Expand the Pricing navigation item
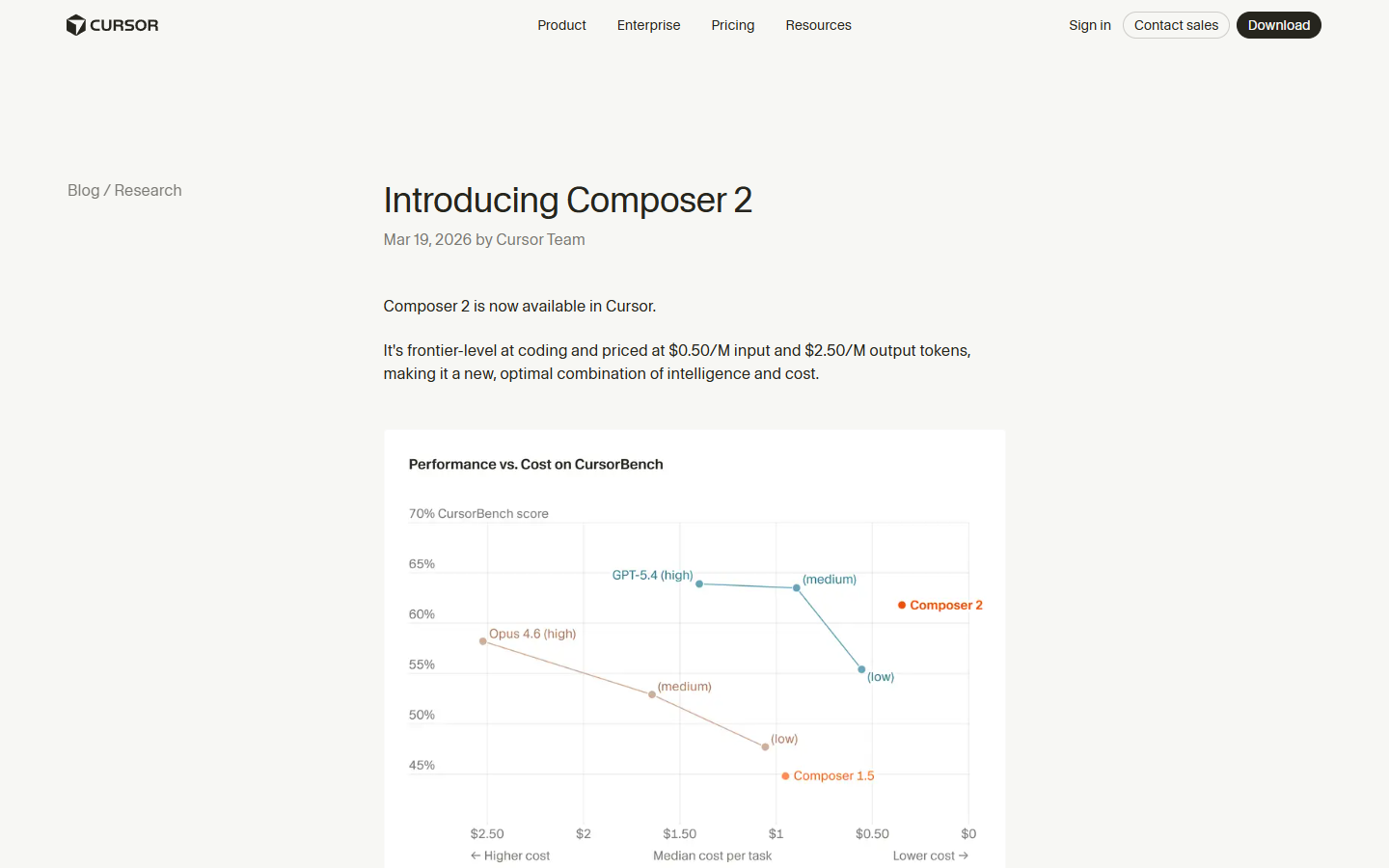 tap(733, 25)
